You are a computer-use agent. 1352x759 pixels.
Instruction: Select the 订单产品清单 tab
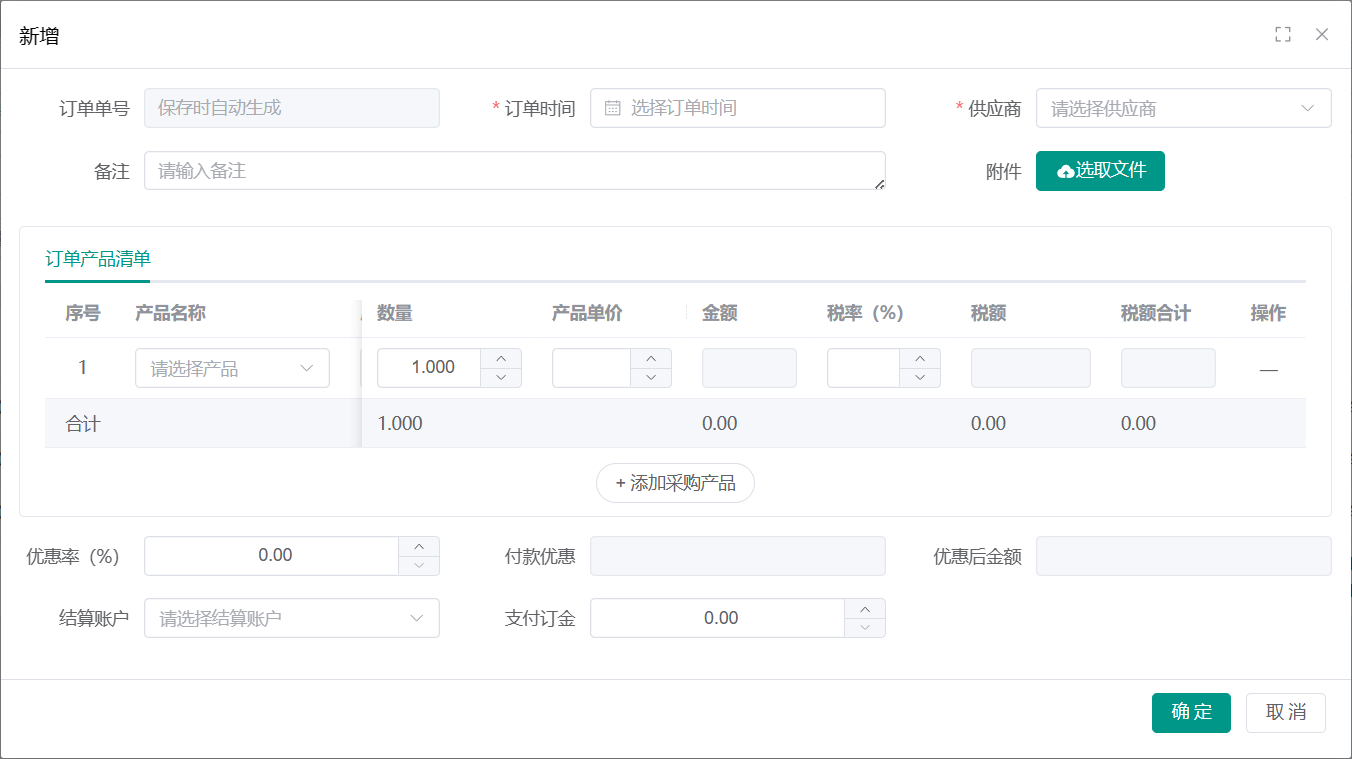(x=98, y=259)
